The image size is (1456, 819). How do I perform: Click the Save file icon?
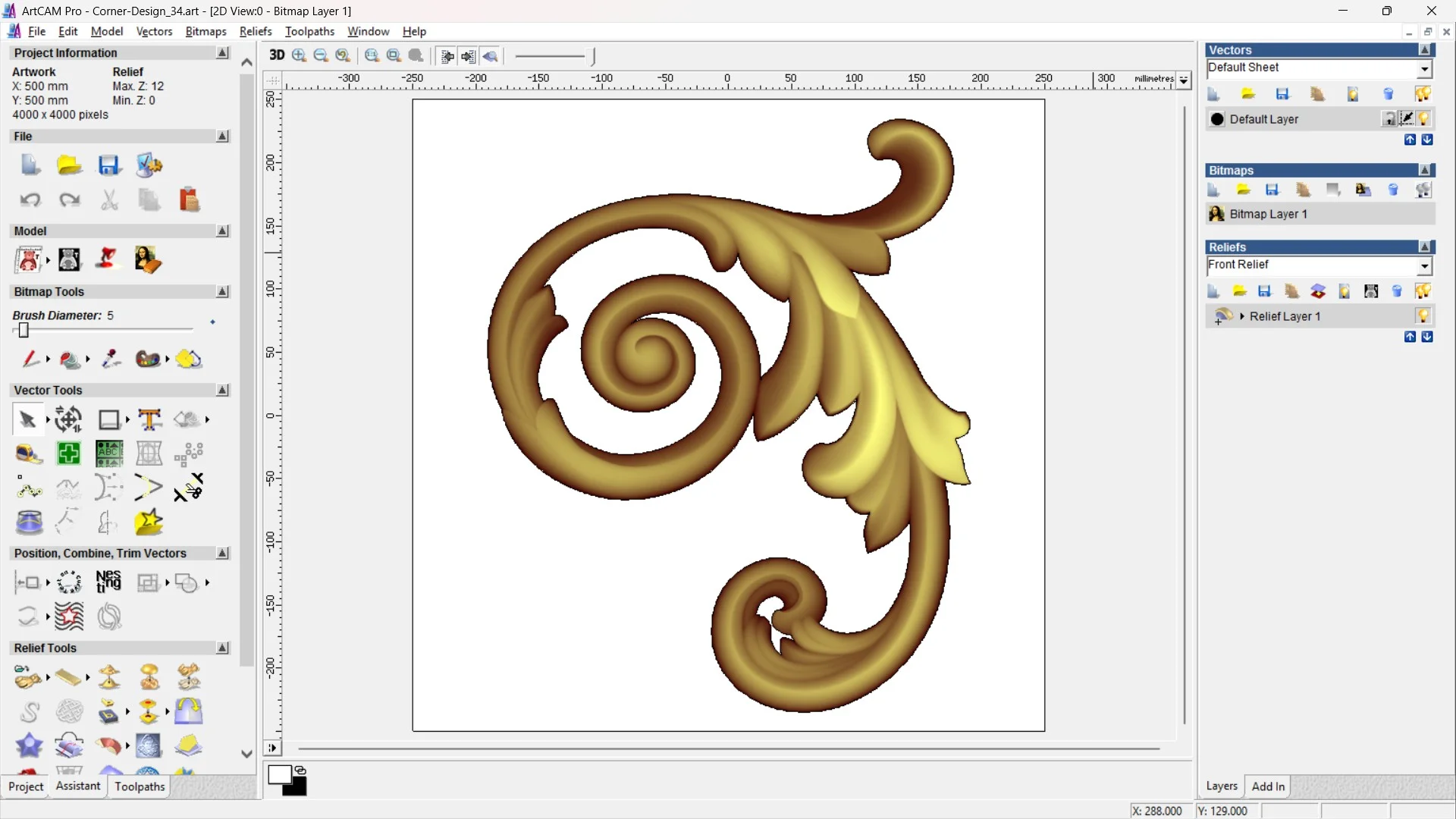(109, 165)
